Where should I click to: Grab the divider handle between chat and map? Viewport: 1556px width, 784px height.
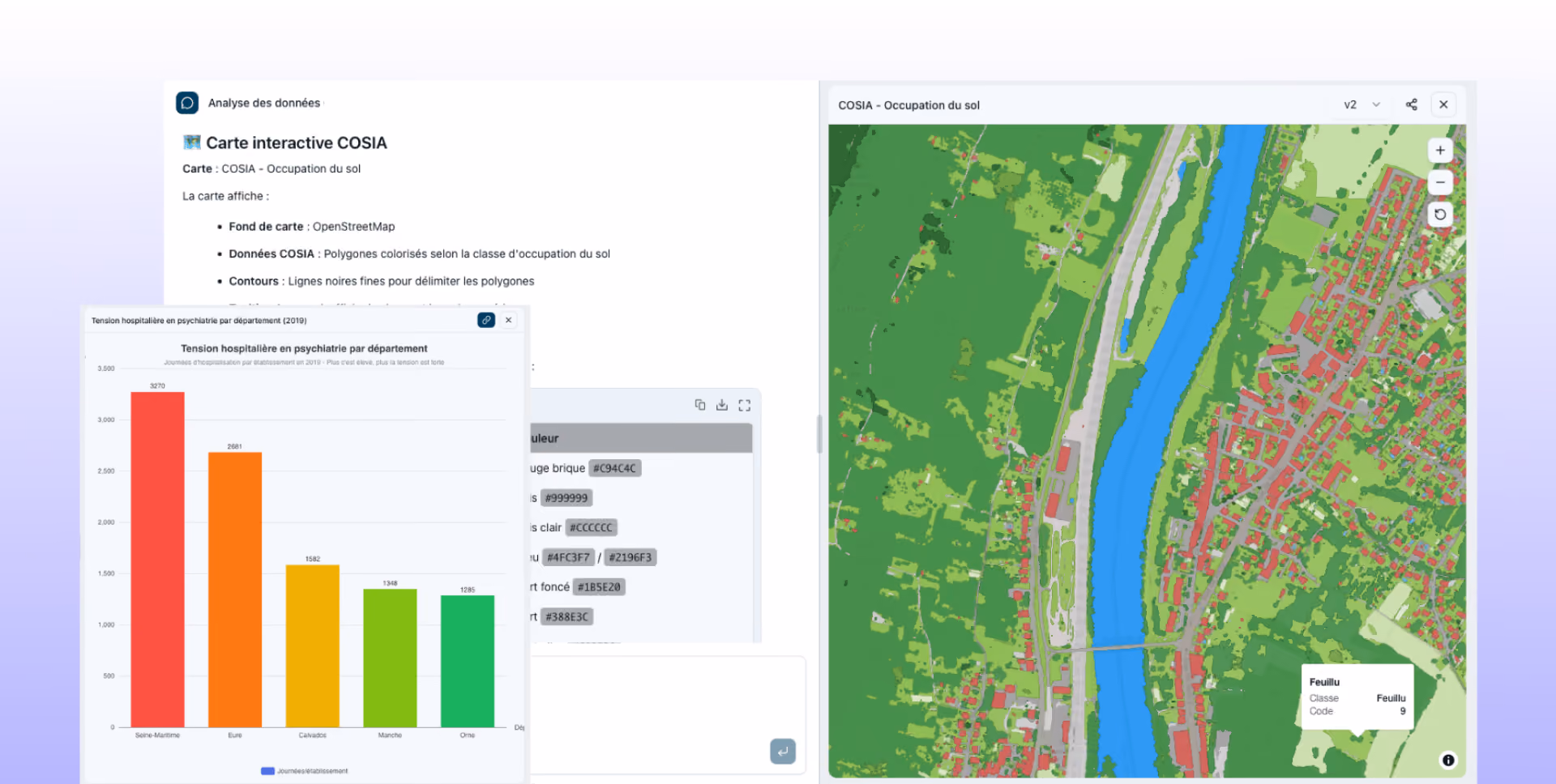[819, 434]
